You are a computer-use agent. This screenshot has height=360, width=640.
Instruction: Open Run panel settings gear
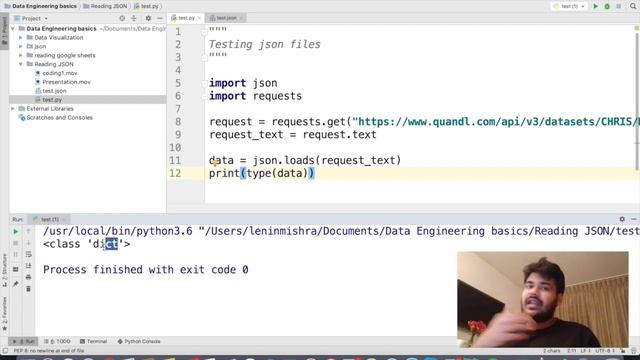point(622,219)
